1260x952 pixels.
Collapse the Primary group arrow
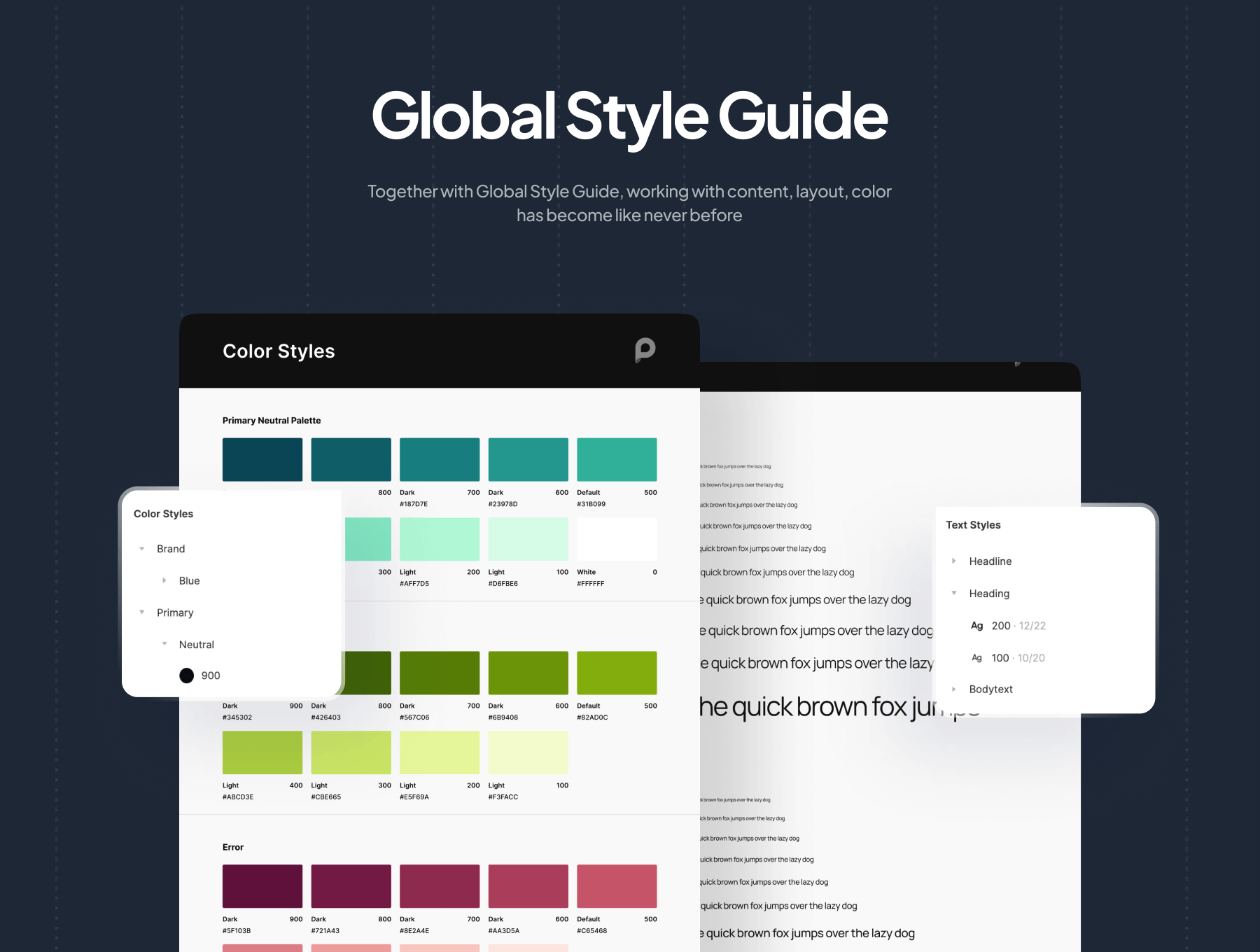tap(142, 612)
